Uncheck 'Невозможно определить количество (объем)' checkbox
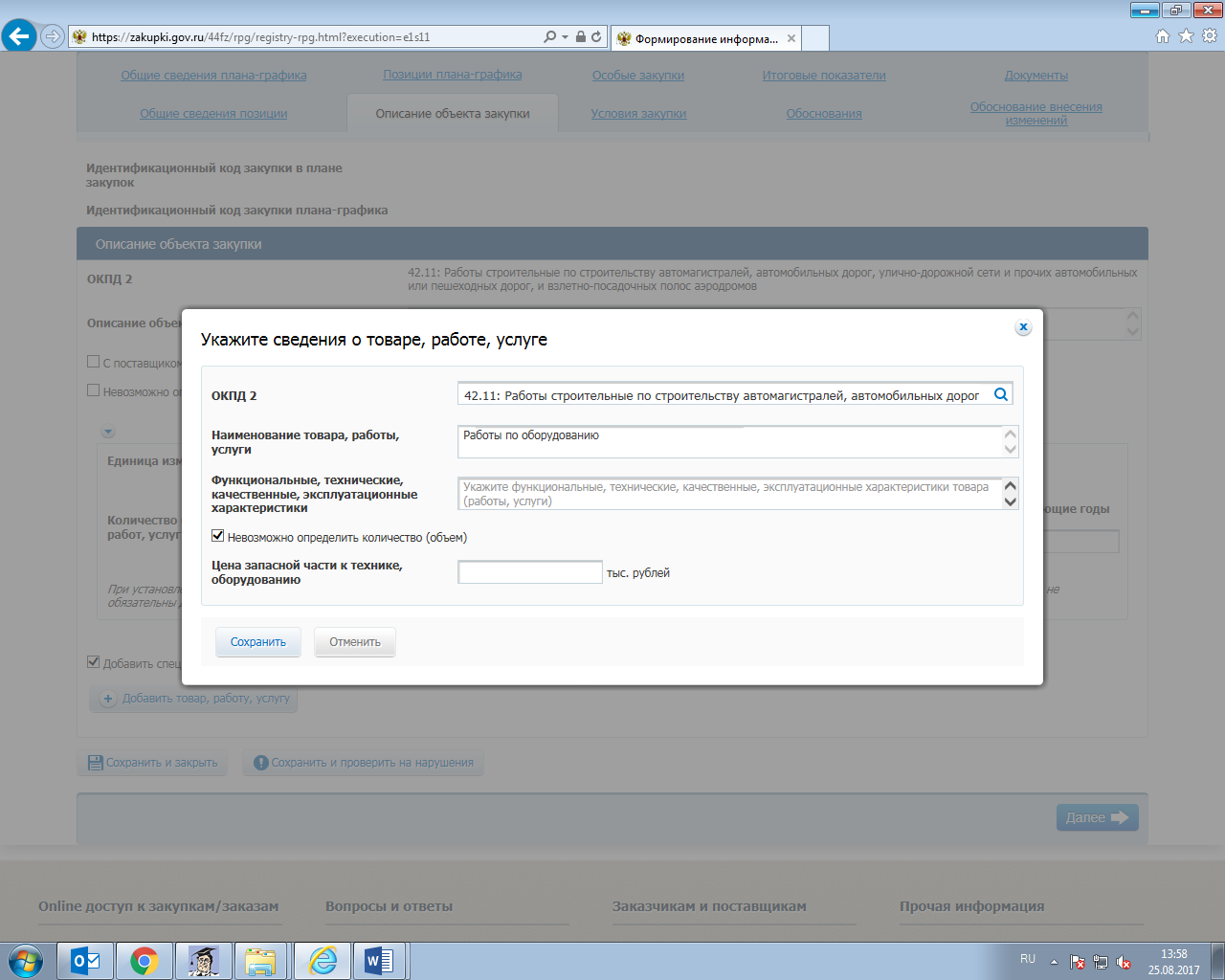Screen dimensions: 1225x980 click(x=218, y=536)
